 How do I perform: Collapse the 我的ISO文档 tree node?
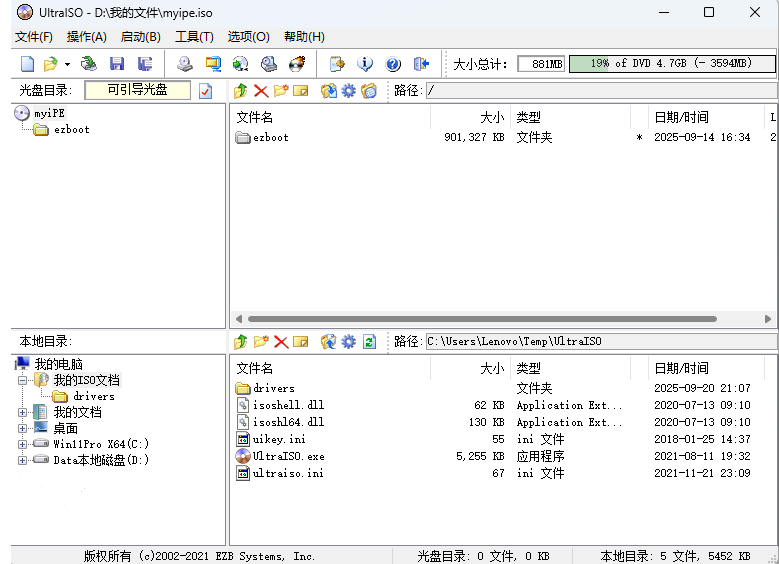(22, 381)
